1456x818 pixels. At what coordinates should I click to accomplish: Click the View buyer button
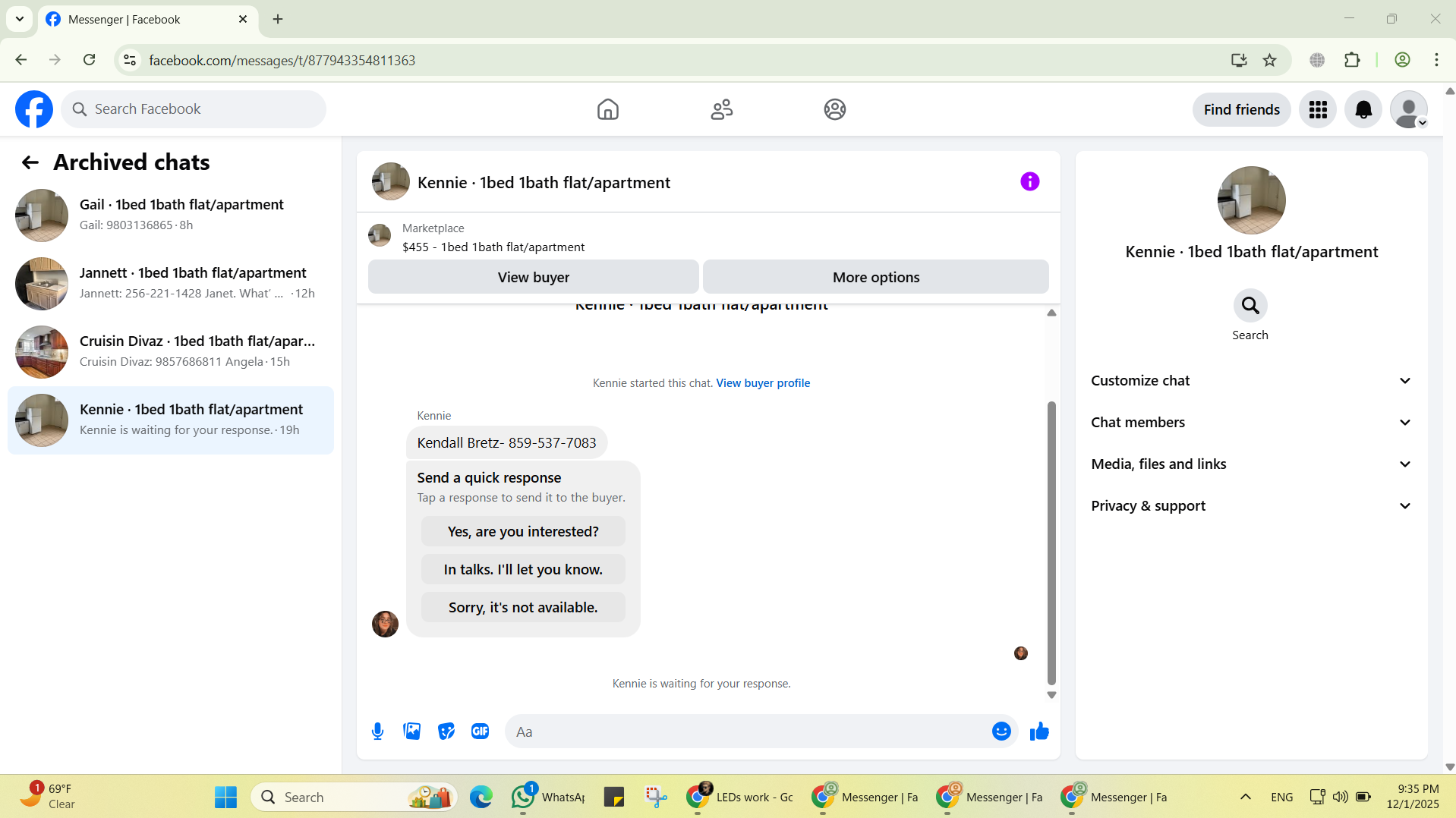coord(533,277)
